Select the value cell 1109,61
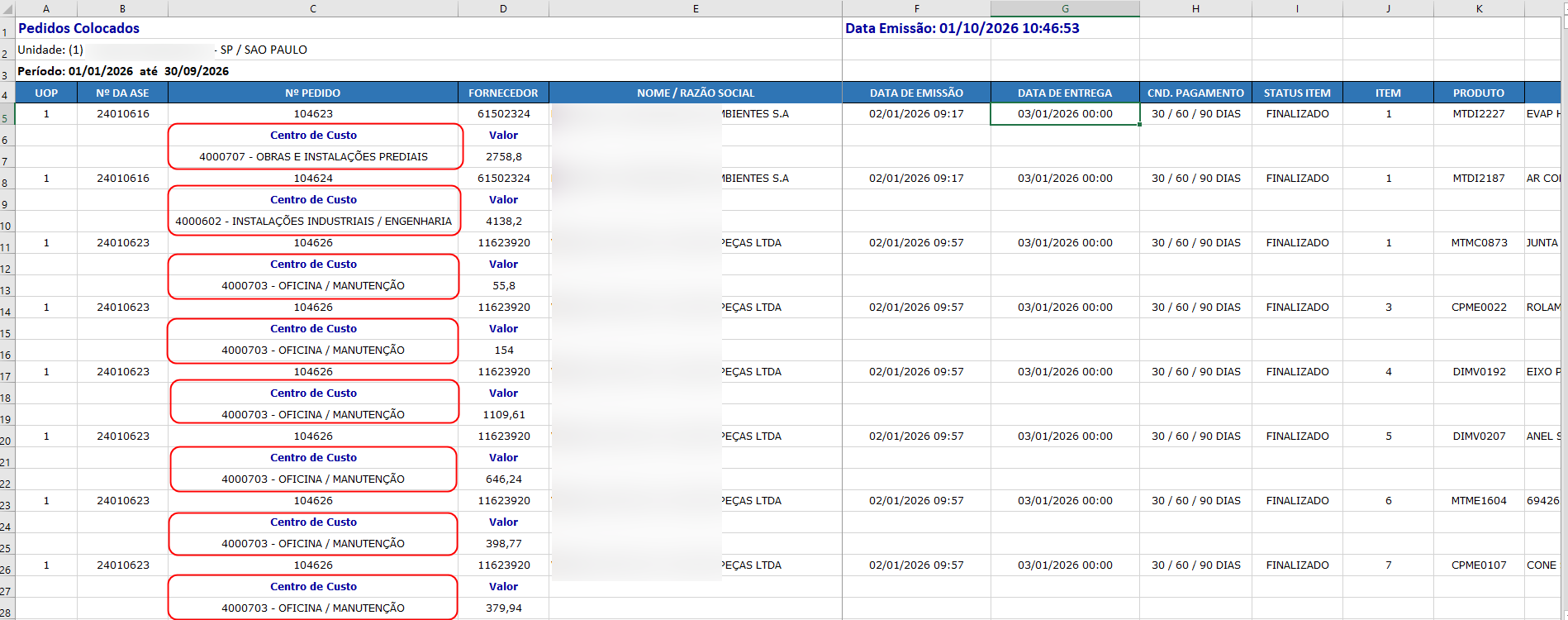Viewport: 1568px width, 620px height. click(x=503, y=415)
